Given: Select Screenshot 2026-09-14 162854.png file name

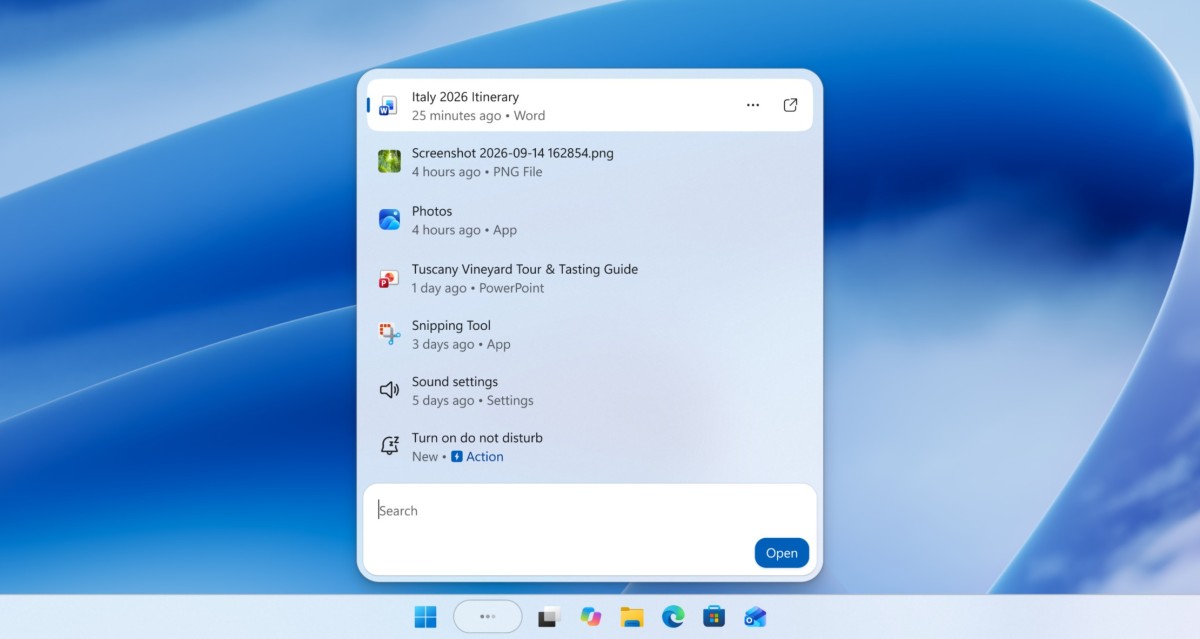Looking at the screenshot, I should (513, 153).
